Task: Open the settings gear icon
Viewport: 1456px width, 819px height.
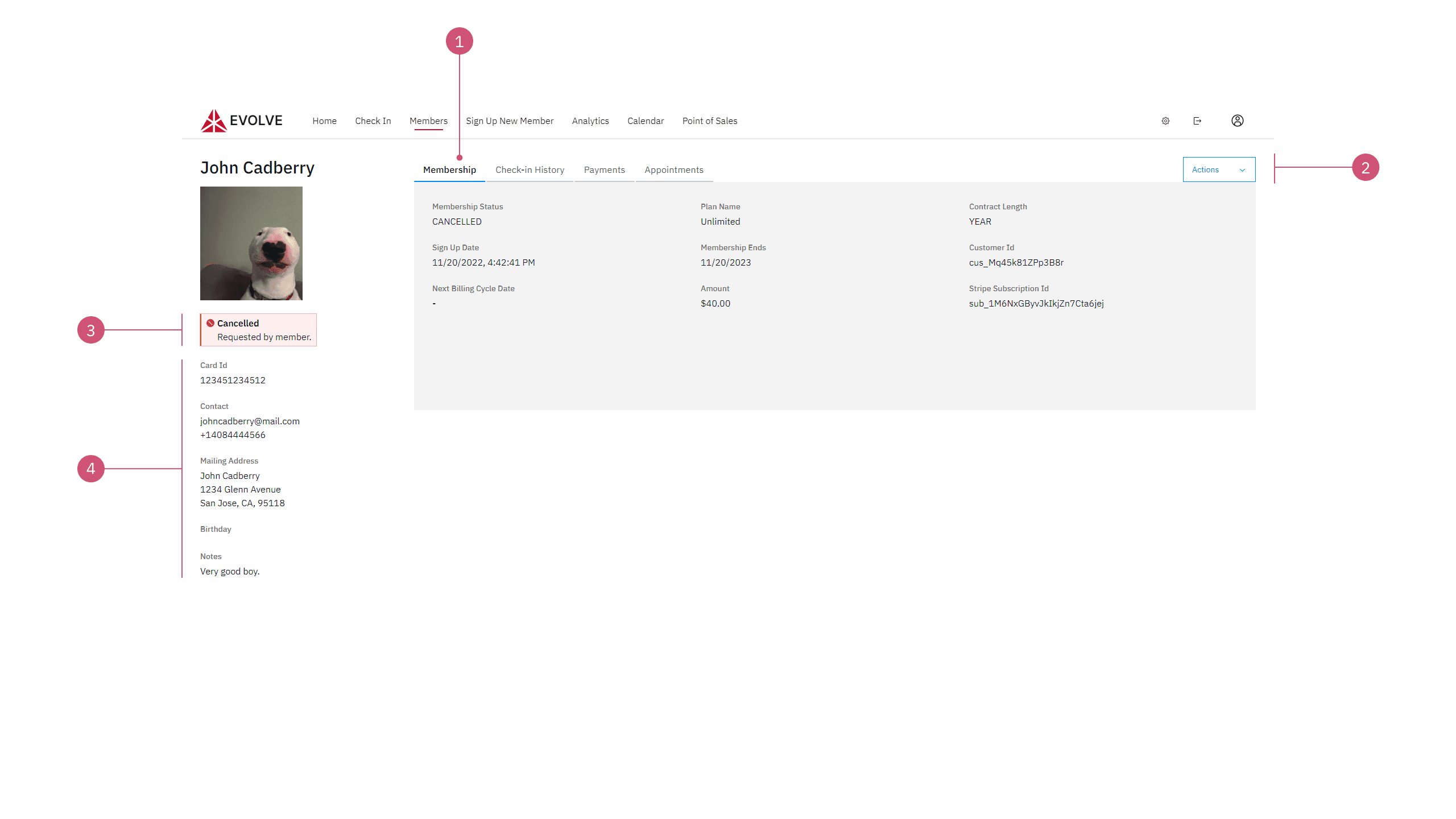Action: [x=1165, y=121]
